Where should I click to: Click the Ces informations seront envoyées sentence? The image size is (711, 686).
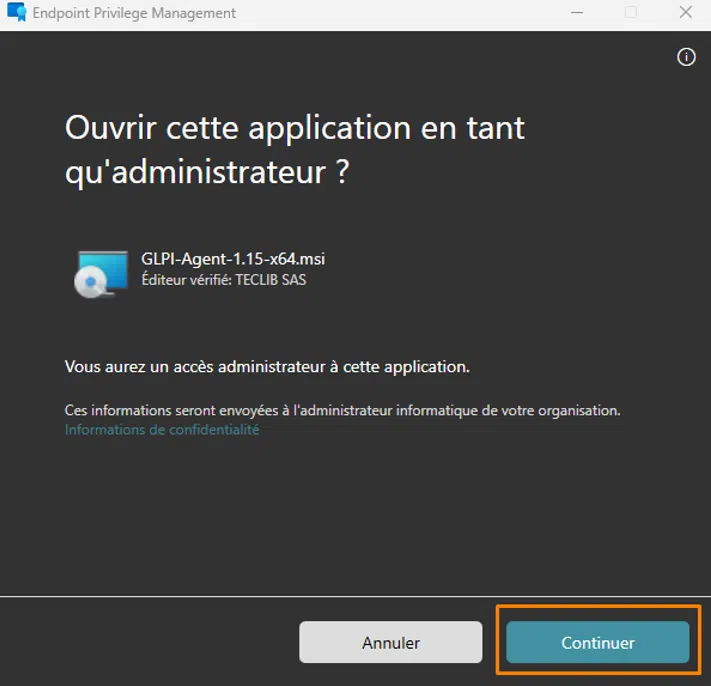[x=342, y=410]
